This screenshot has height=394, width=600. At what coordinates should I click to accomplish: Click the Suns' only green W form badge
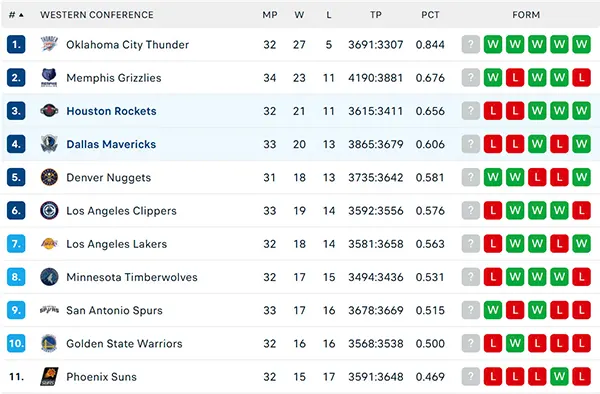559,377
